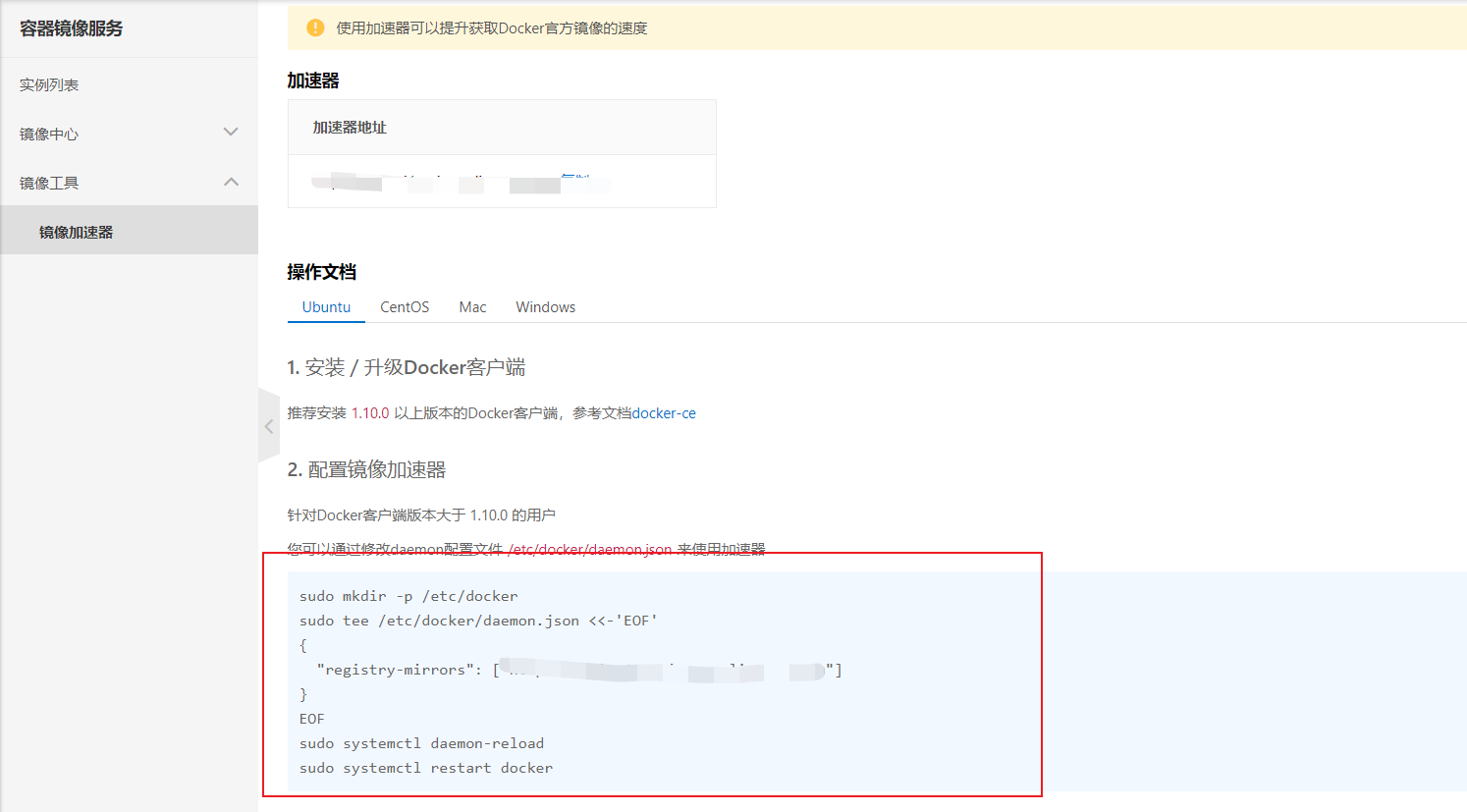Click the '2. 配置镜像加速器' heading
The width and height of the screenshot is (1467, 812).
point(366,470)
